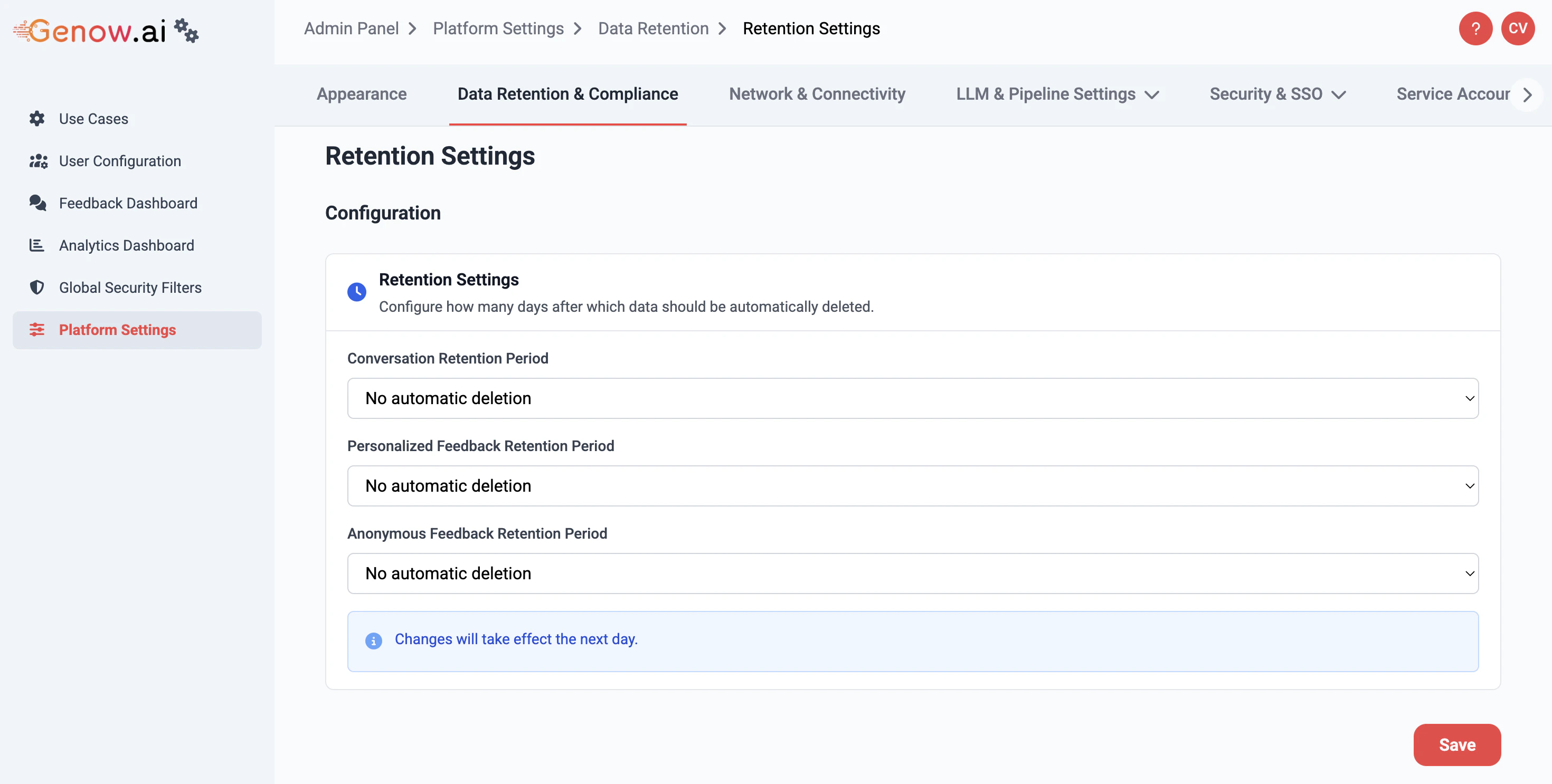Click the 'Changes will take effect the next day.' text
This screenshot has height=784, width=1552.
coord(516,639)
